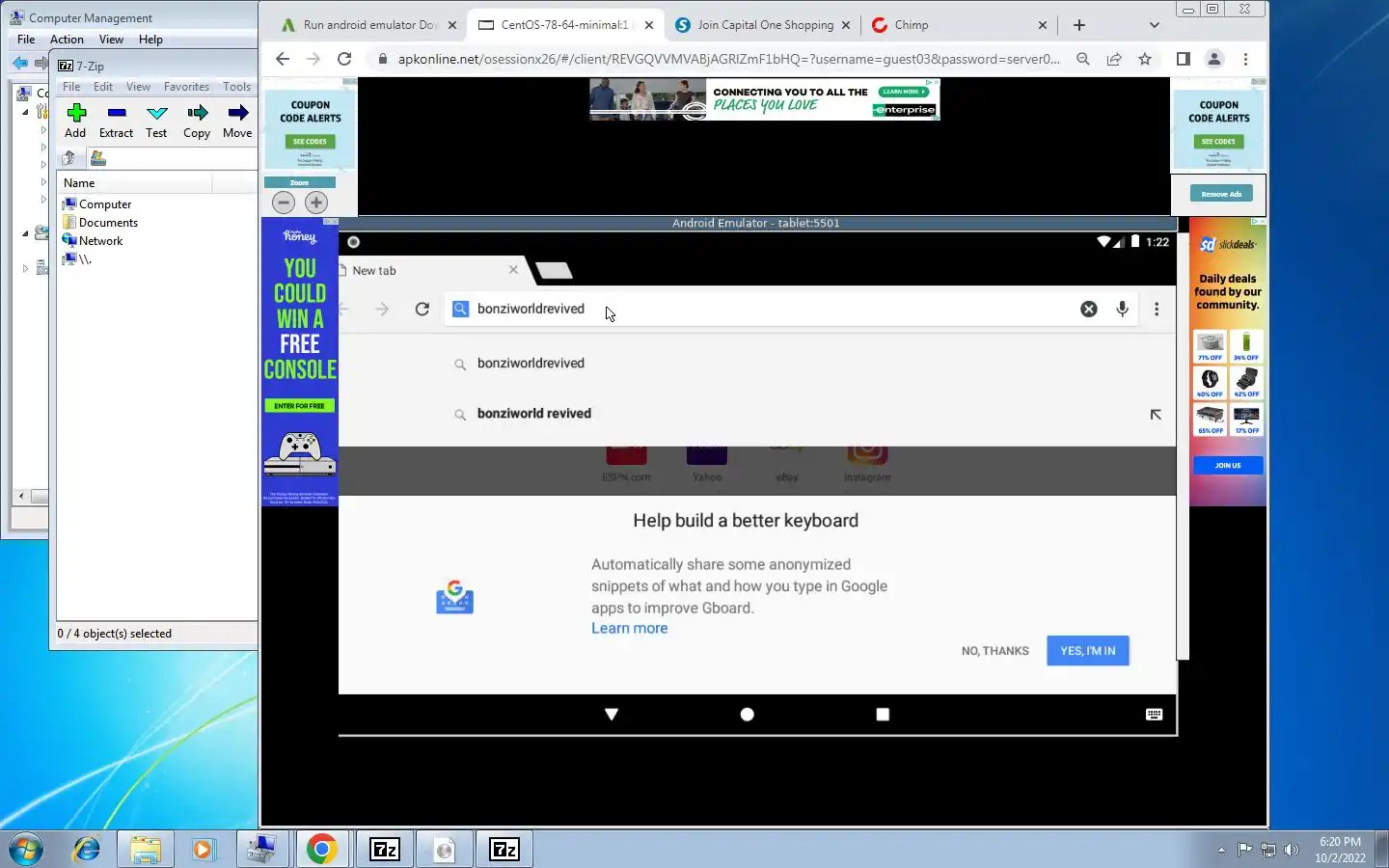Click JOIN US on Slickdeals ad
1389x868 pixels.
(x=1228, y=466)
